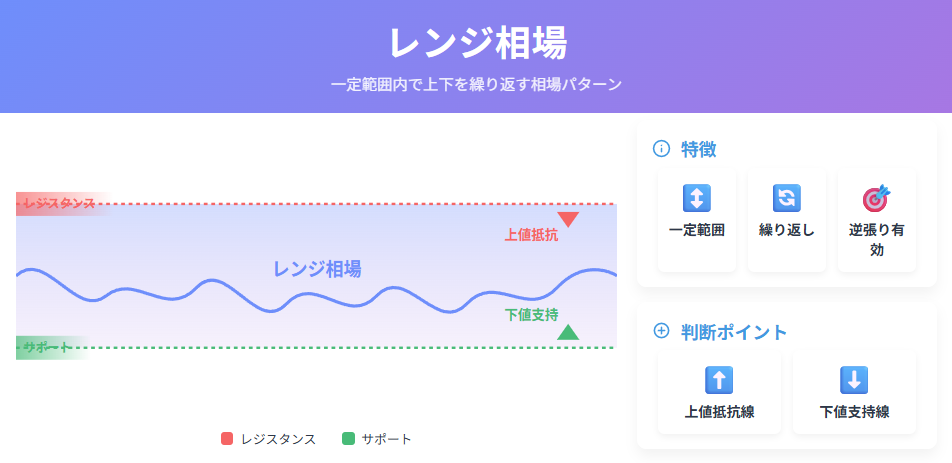The width and height of the screenshot is (952, 463).
Task: Click the 上値抵抗 label on the chart
Action: (x=531, y=235)
